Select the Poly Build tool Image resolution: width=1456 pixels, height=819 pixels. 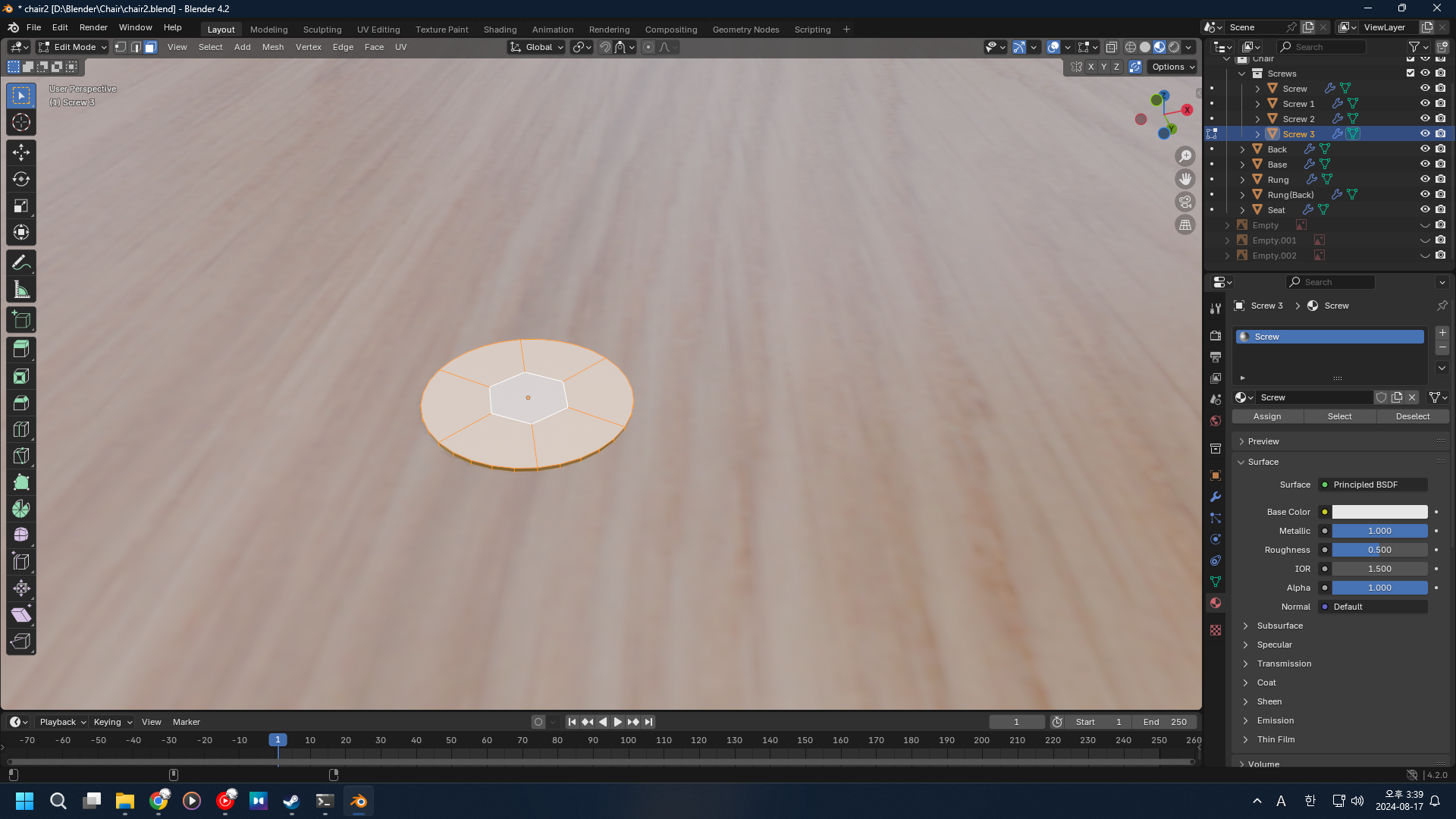21,482
